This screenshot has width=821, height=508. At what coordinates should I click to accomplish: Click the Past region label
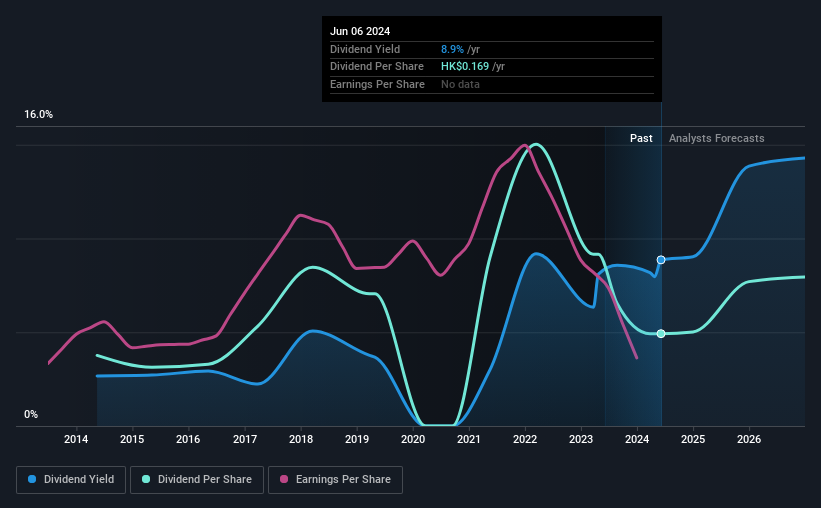[641, 138]
